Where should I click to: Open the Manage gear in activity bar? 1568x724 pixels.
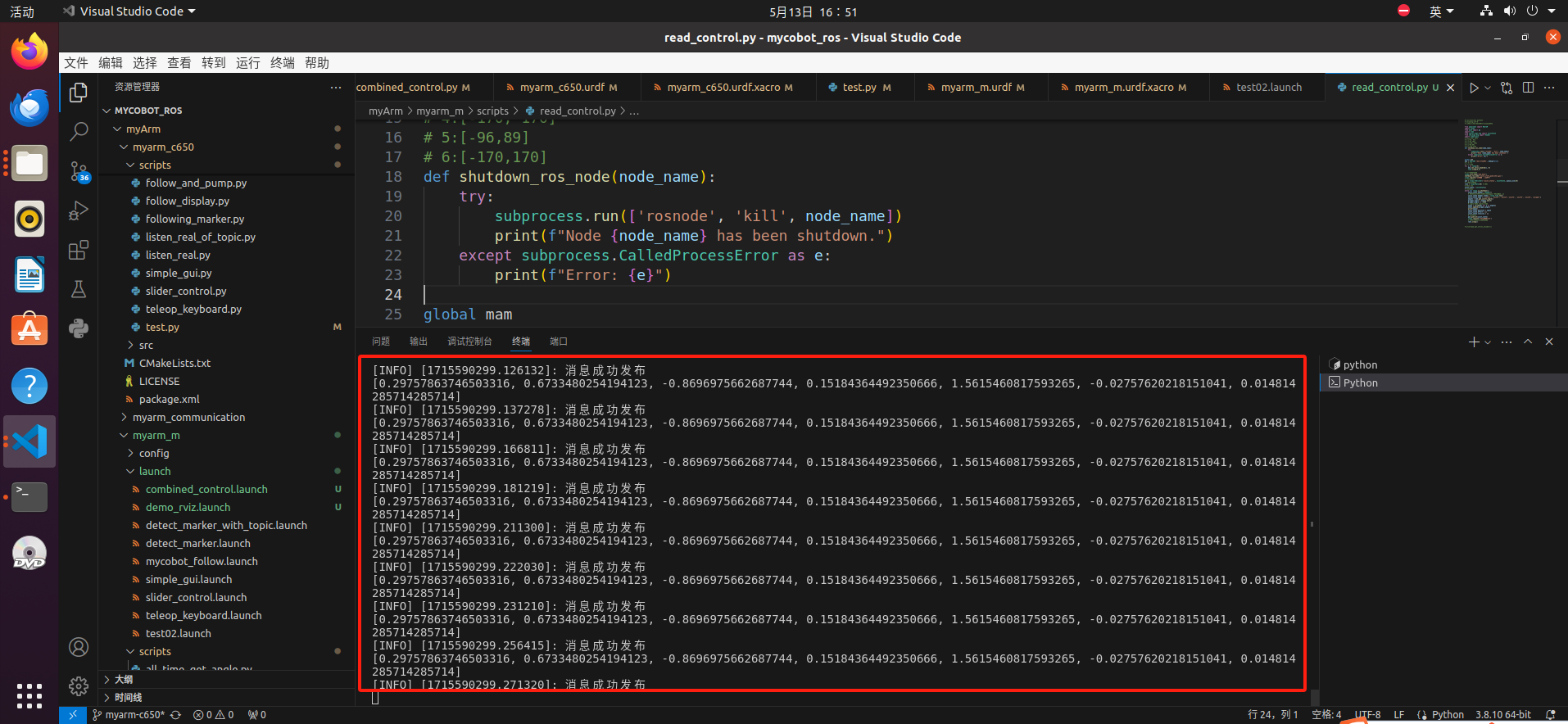coord(79,686)
